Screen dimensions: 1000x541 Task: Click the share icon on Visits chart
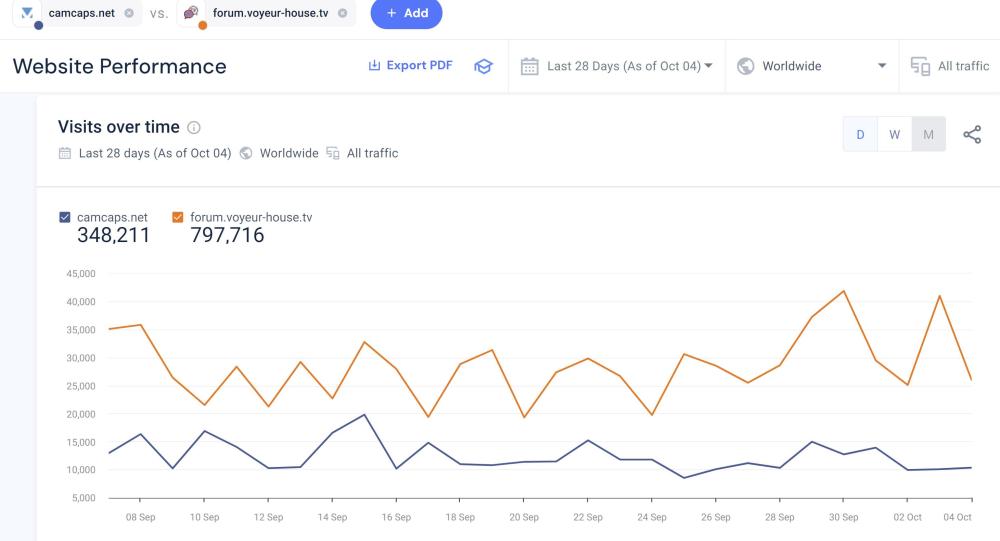[x=971, y=135]
